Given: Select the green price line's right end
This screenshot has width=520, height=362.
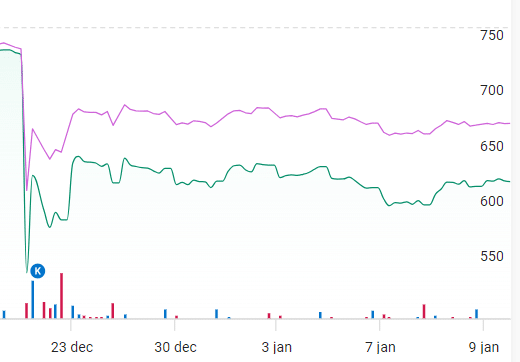Looking at the screenshot, I should tap(509, 181).
